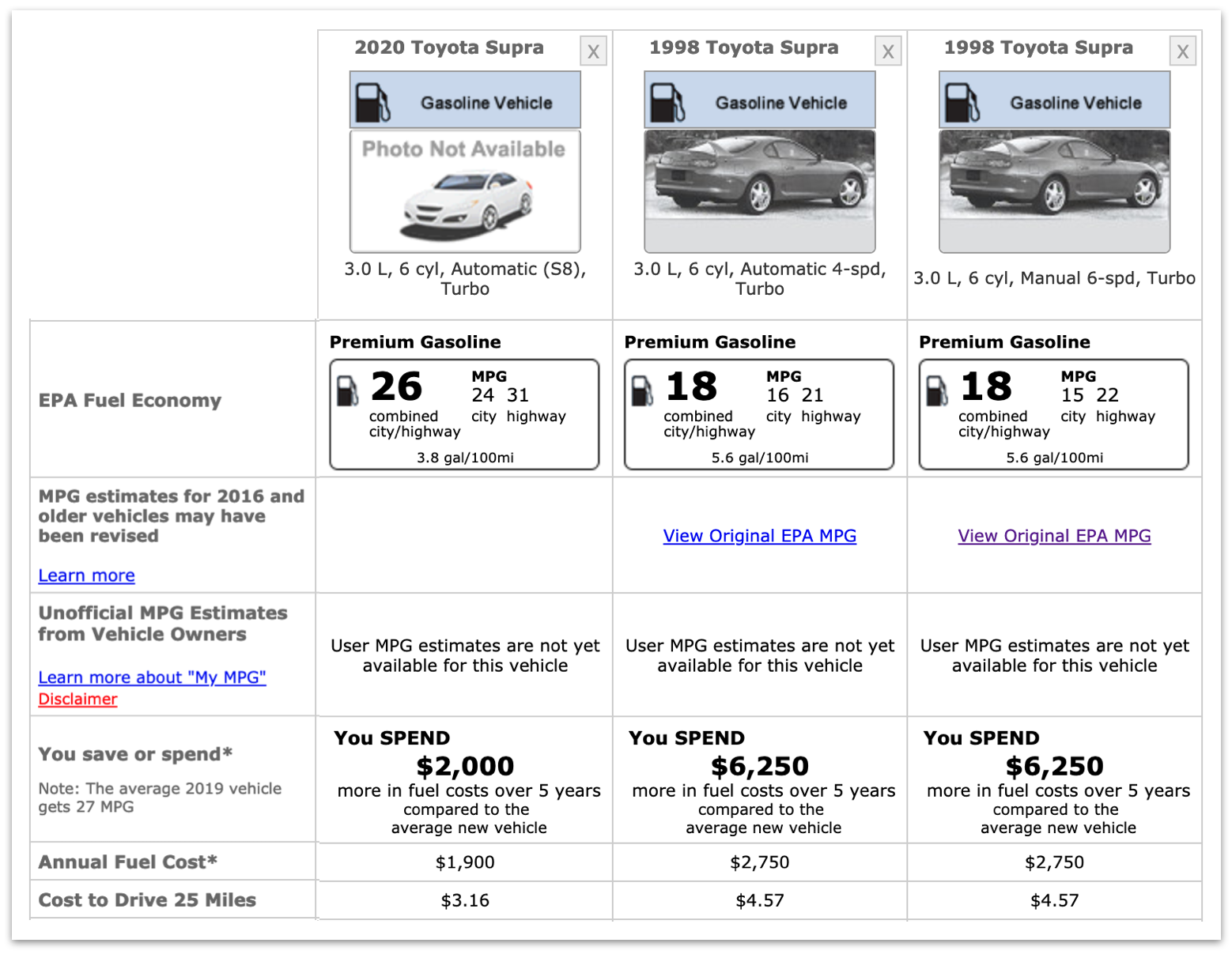1232x958 pixels.
Task: Open the 1998 Supra Automatic photo
Action: pyautogui.click(x=759, y=191)
